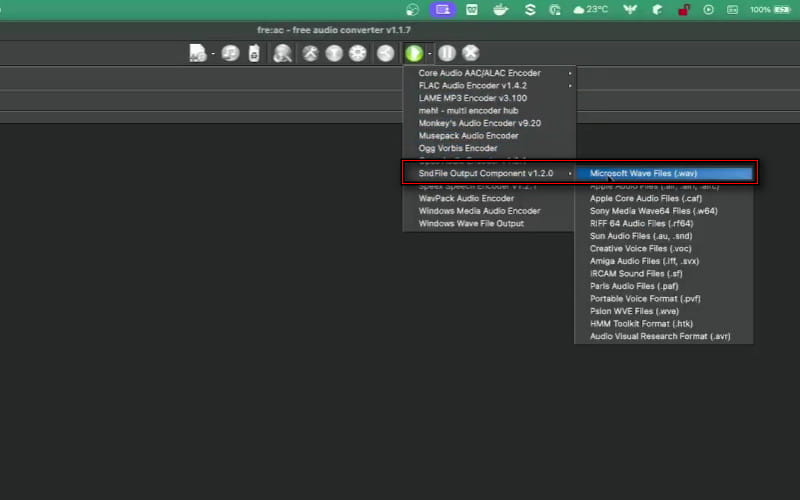Pick Ogg Vorbis Encoder
The image size is (800, 500).
458,148
